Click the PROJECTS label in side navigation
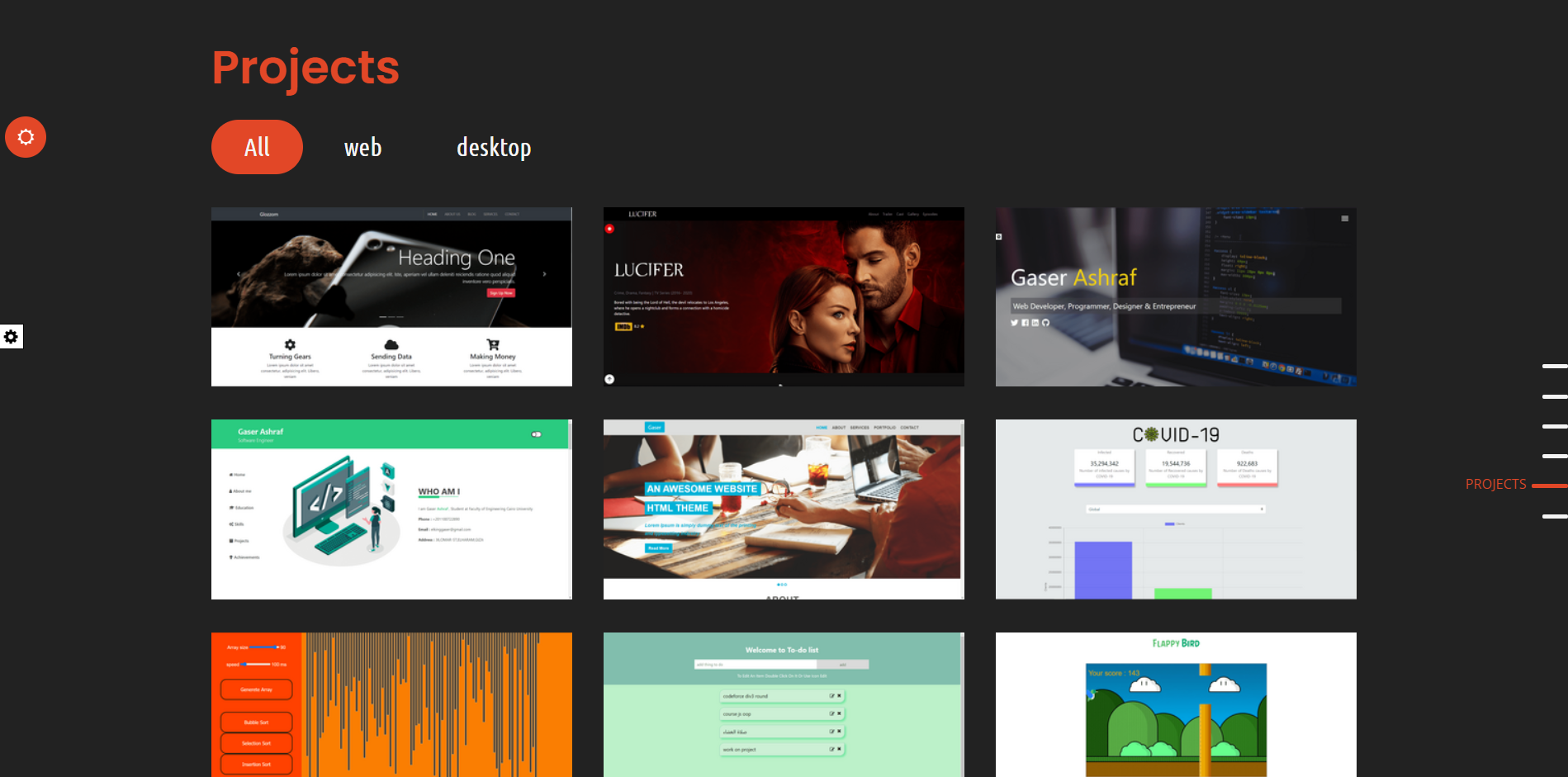1568x777 pixels. click(x=1495, y=485)
